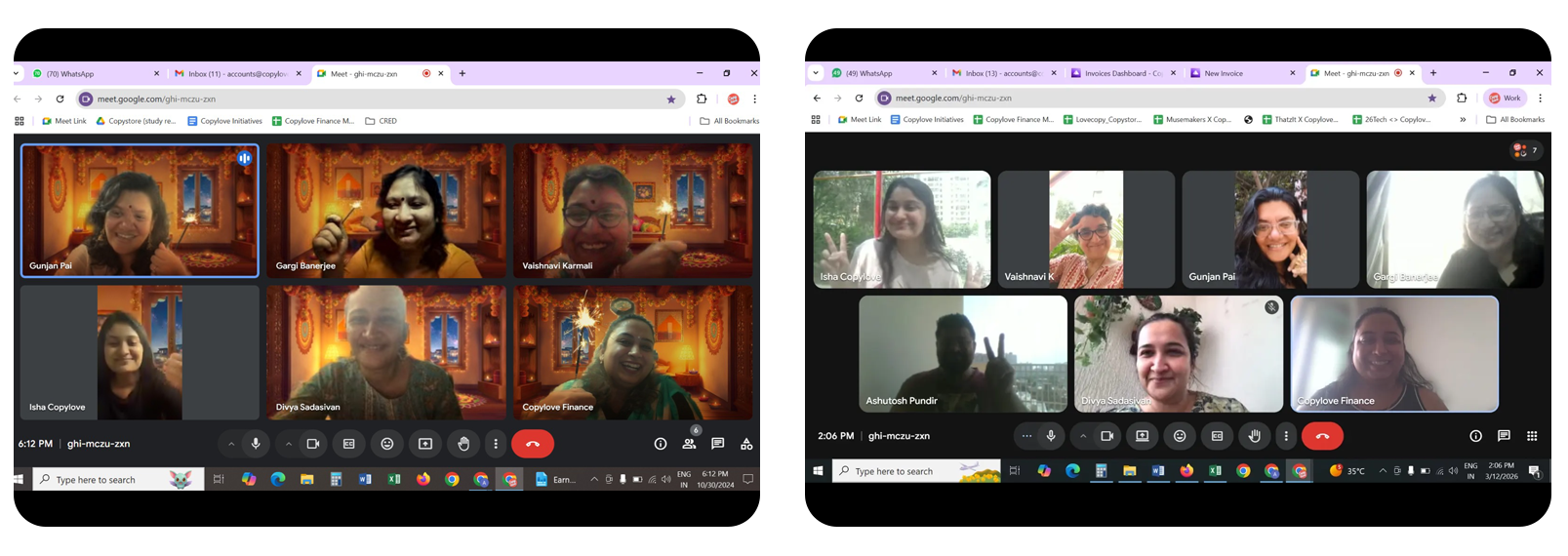This screenshot has height=556, width=1568.
Task: Open the CRED bookmark folder
Action: click(x=382, y=121)
